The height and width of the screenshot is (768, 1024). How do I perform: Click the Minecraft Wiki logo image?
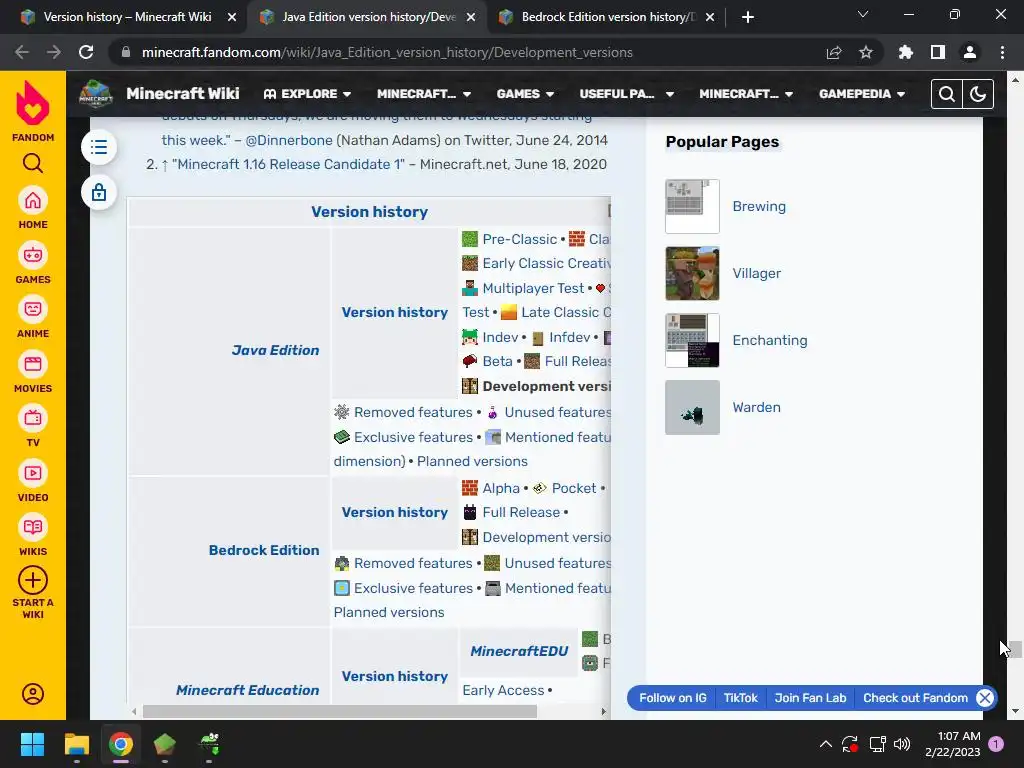click(96, 94)
